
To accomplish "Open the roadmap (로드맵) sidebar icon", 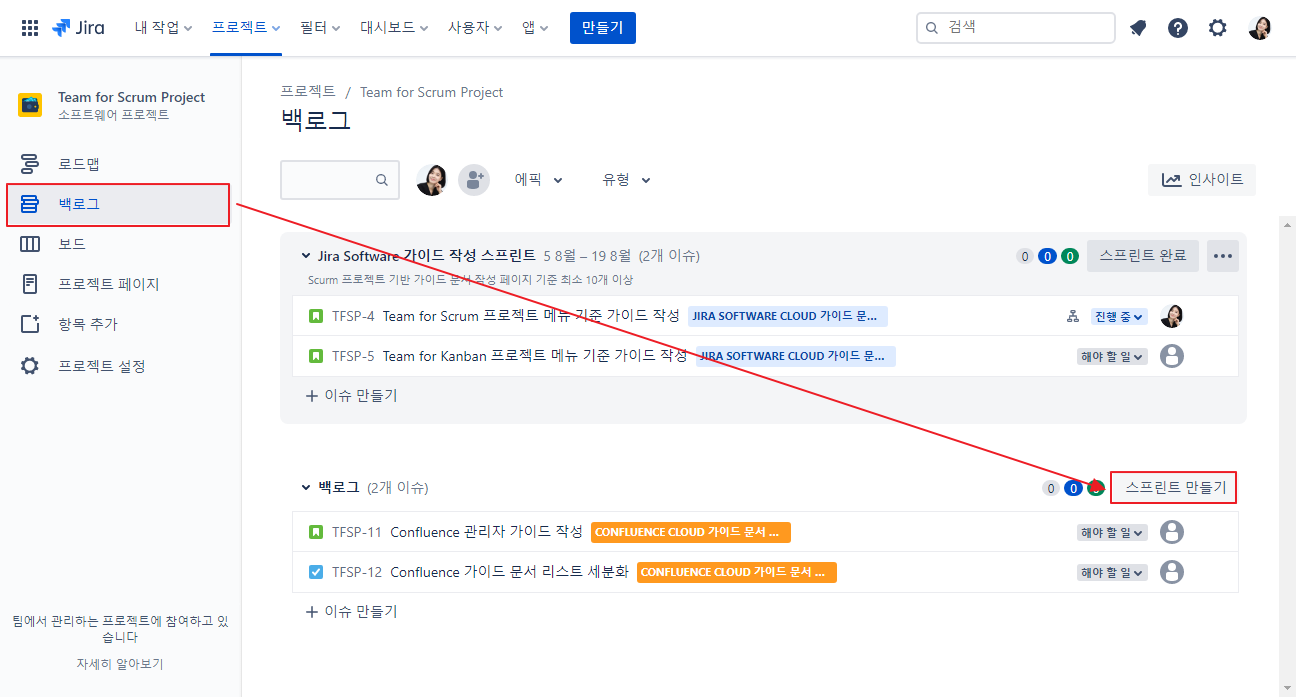I will click(30, 164).
